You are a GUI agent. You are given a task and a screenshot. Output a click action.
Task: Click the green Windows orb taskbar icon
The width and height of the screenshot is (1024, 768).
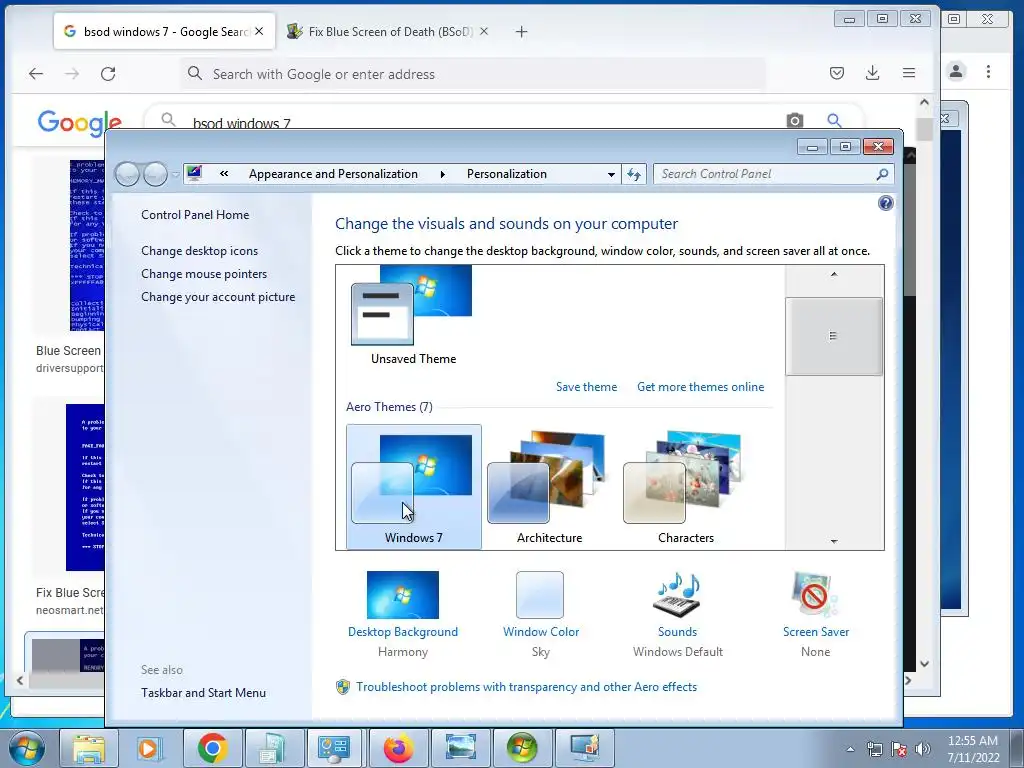tap(522, 748)
